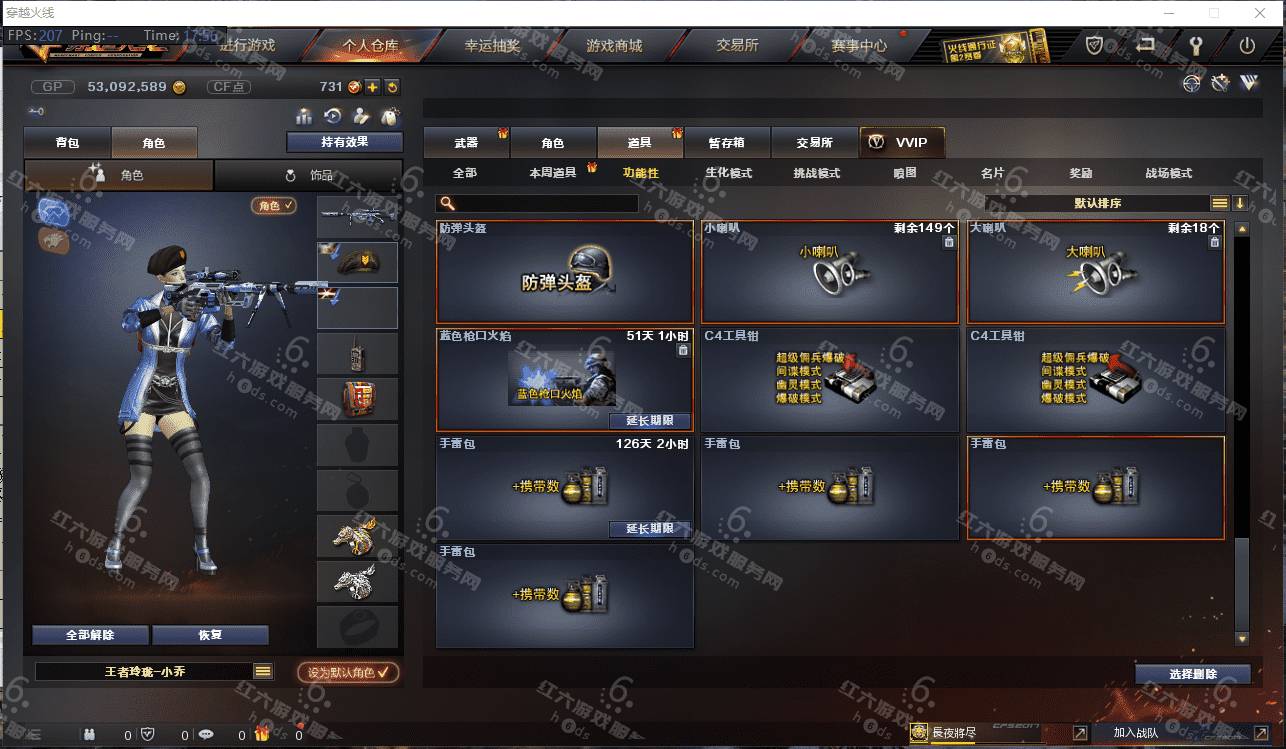Screen dimensions: 1286x749
Task: Click the yellow plus to recharge CF points
Action: [x=372, y=87]
